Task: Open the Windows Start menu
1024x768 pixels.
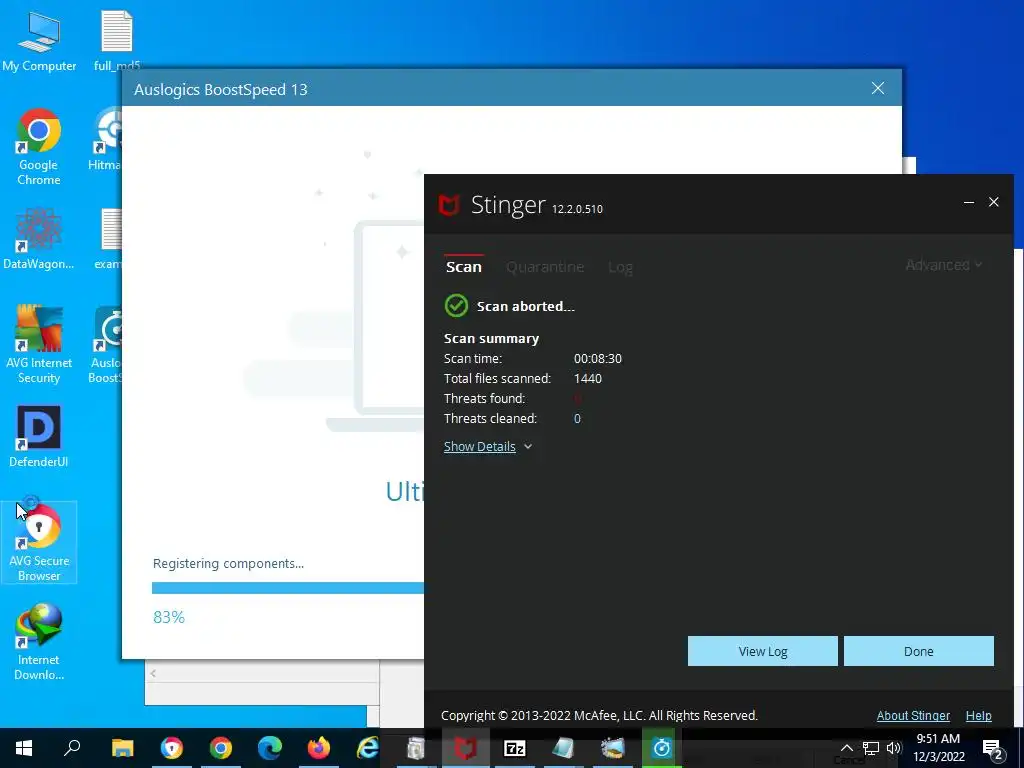Action: 24,748
